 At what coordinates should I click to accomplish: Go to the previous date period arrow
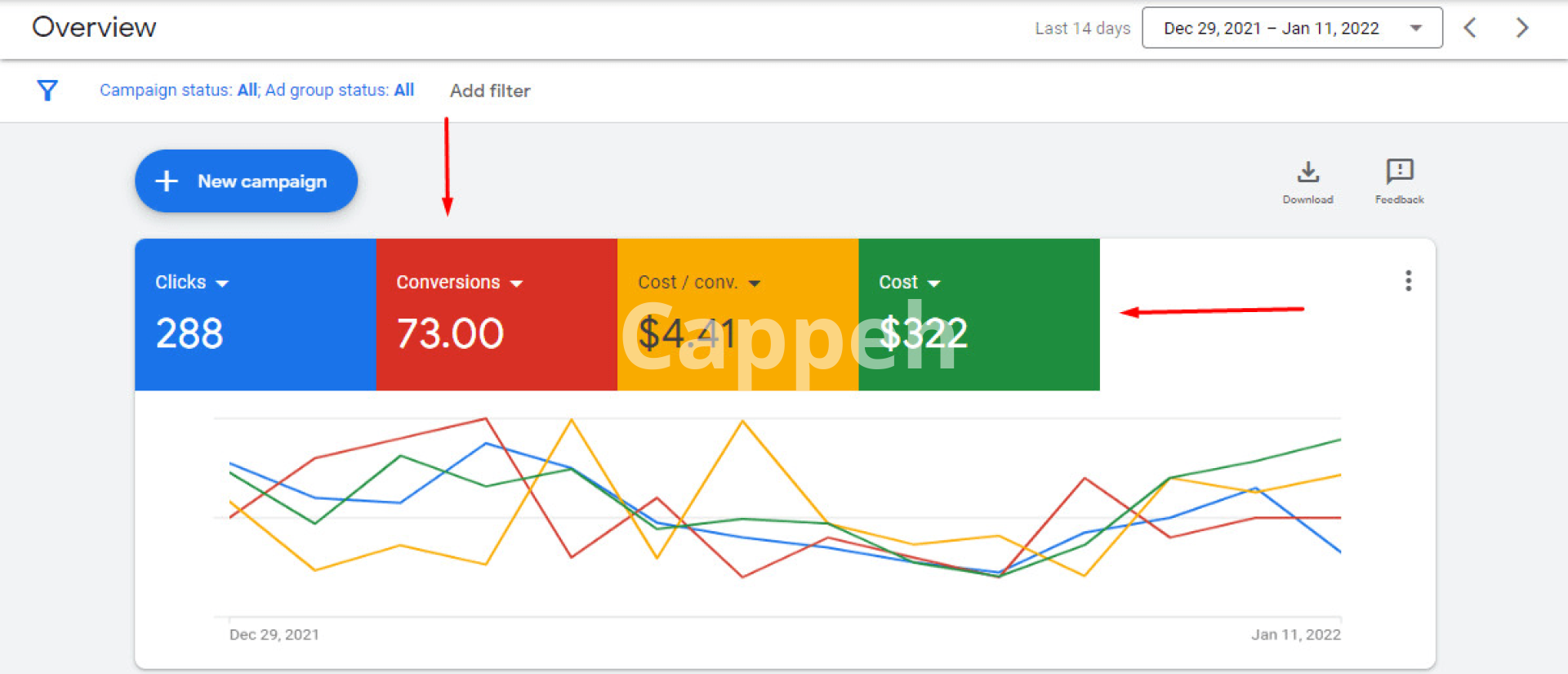[1470, 28]
